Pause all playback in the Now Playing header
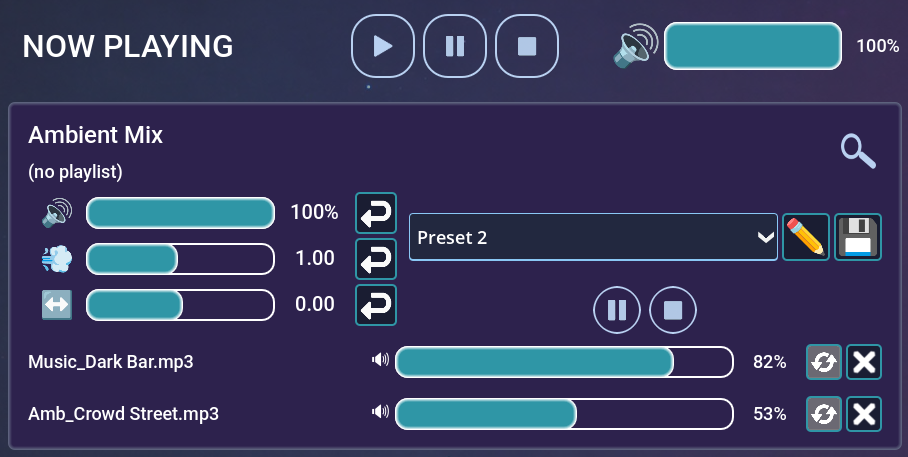 pos(455,46)
